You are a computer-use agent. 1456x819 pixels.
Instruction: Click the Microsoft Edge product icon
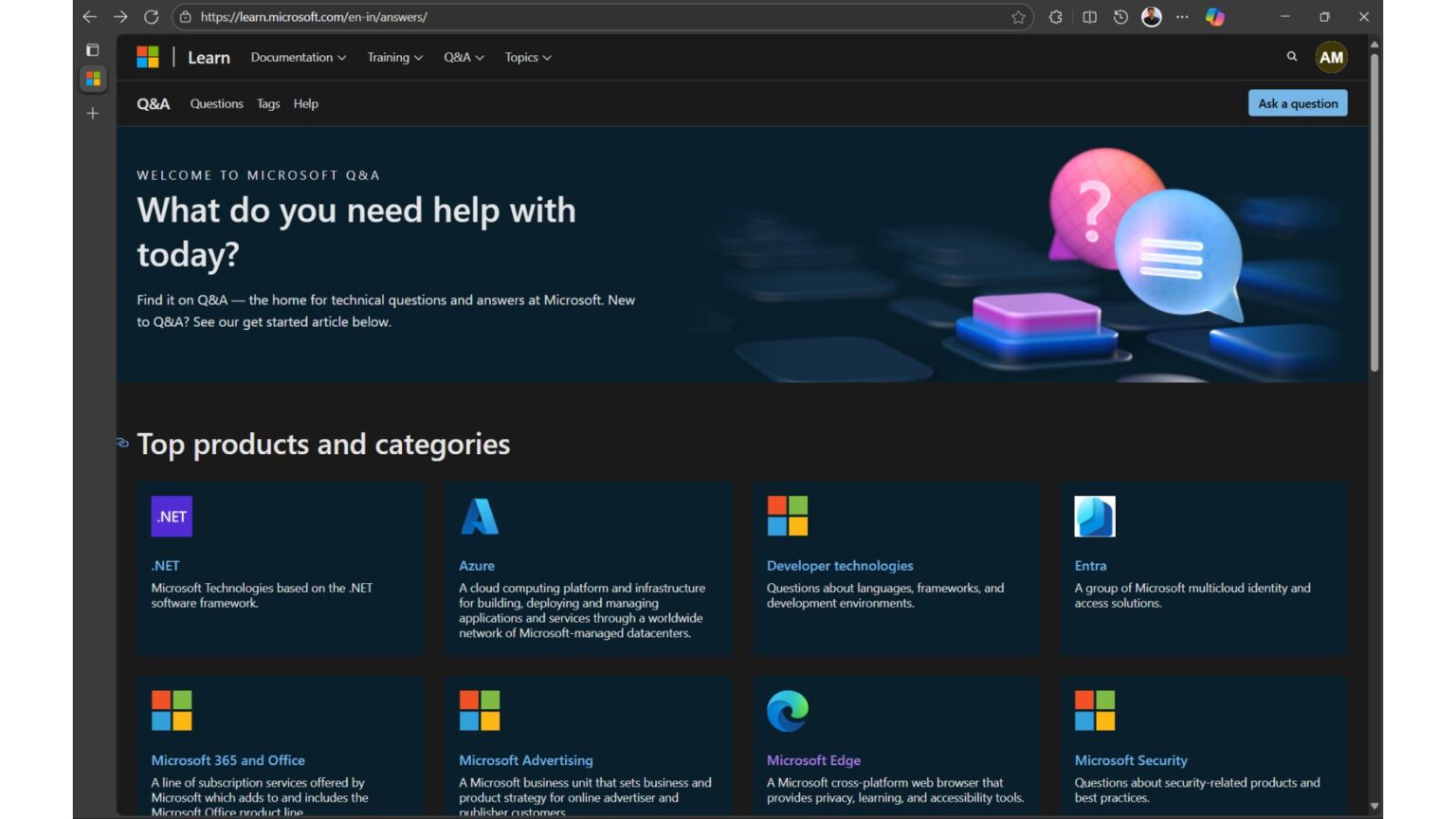(x=786, y=711)
